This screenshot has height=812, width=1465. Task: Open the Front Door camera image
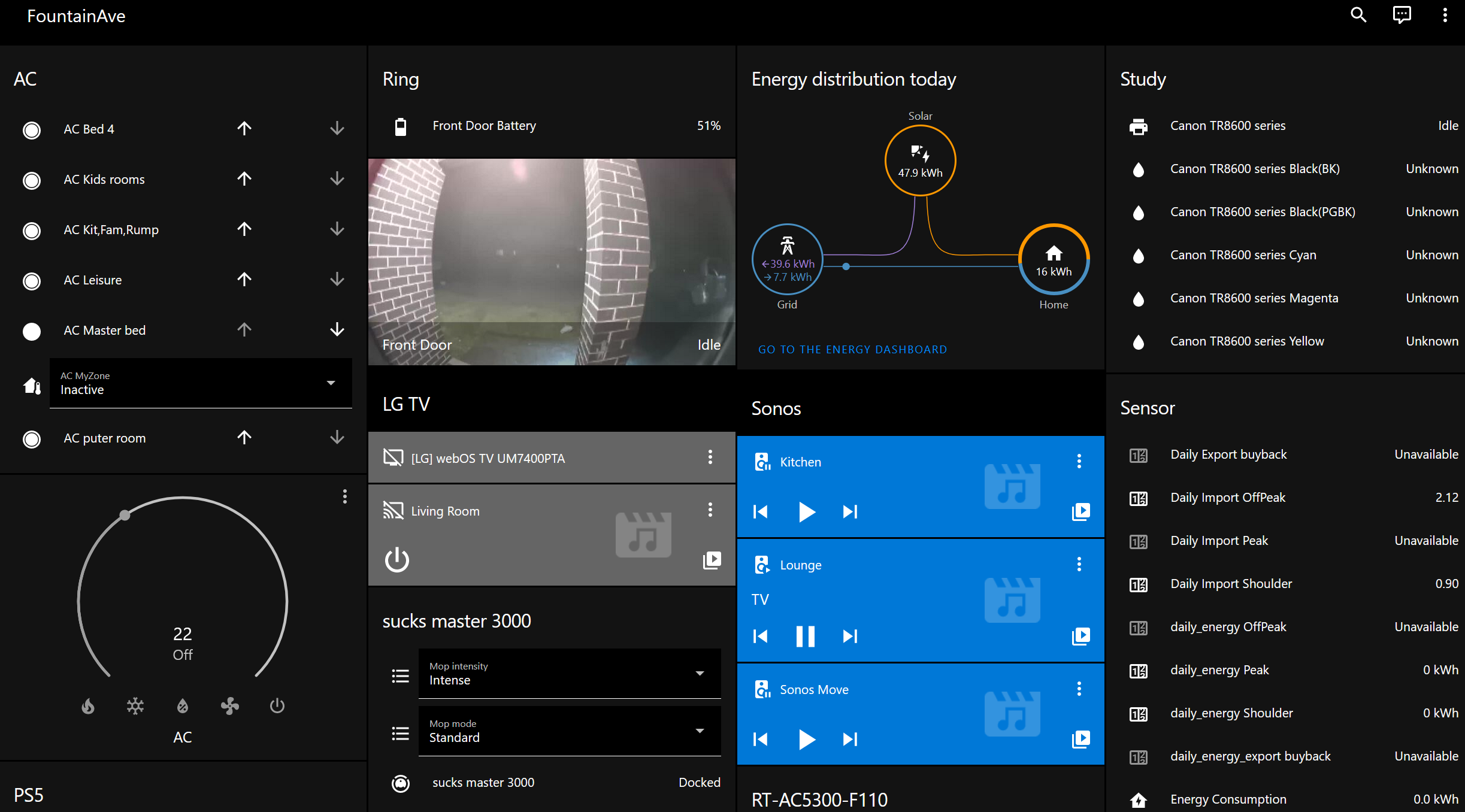552,262
